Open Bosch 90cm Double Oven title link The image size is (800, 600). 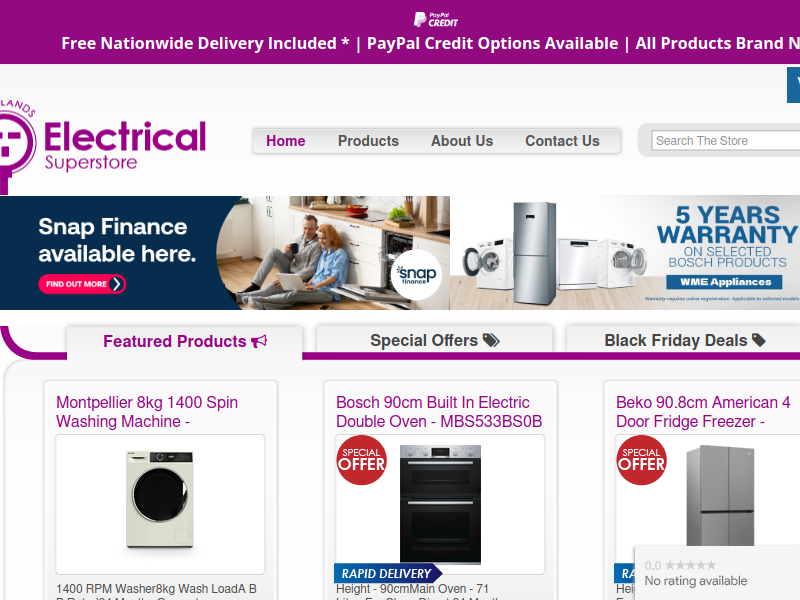(x=439, y=412)
